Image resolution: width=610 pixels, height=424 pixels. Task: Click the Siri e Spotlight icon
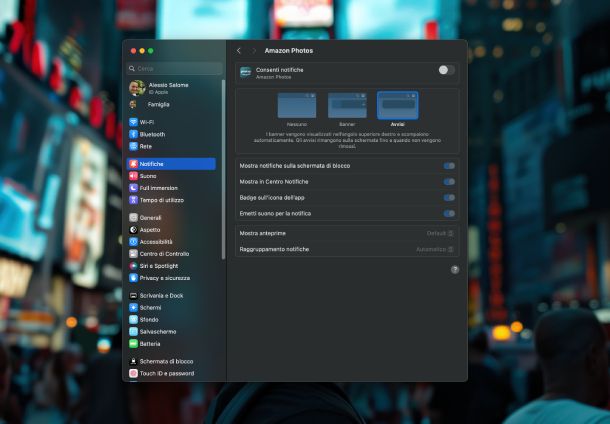(133, 266)
